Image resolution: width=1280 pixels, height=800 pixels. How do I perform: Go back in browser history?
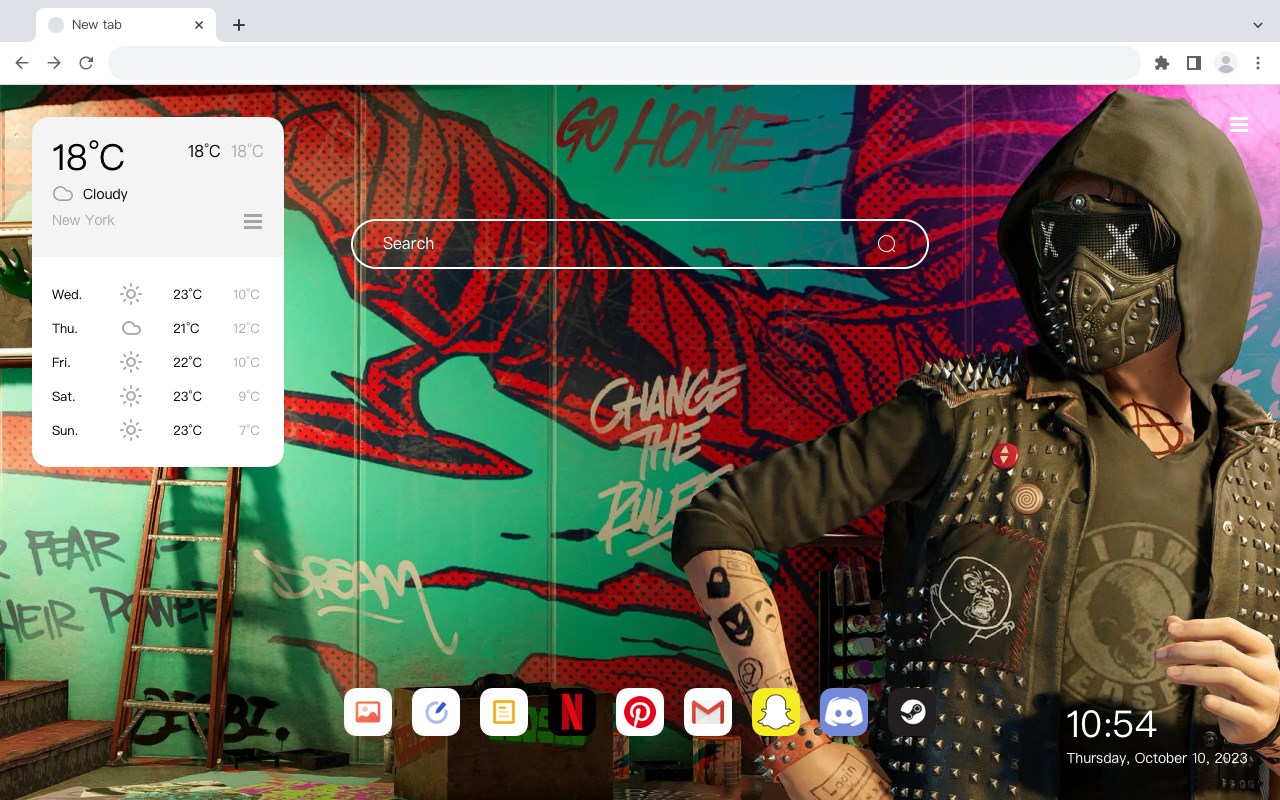point(22,63)
